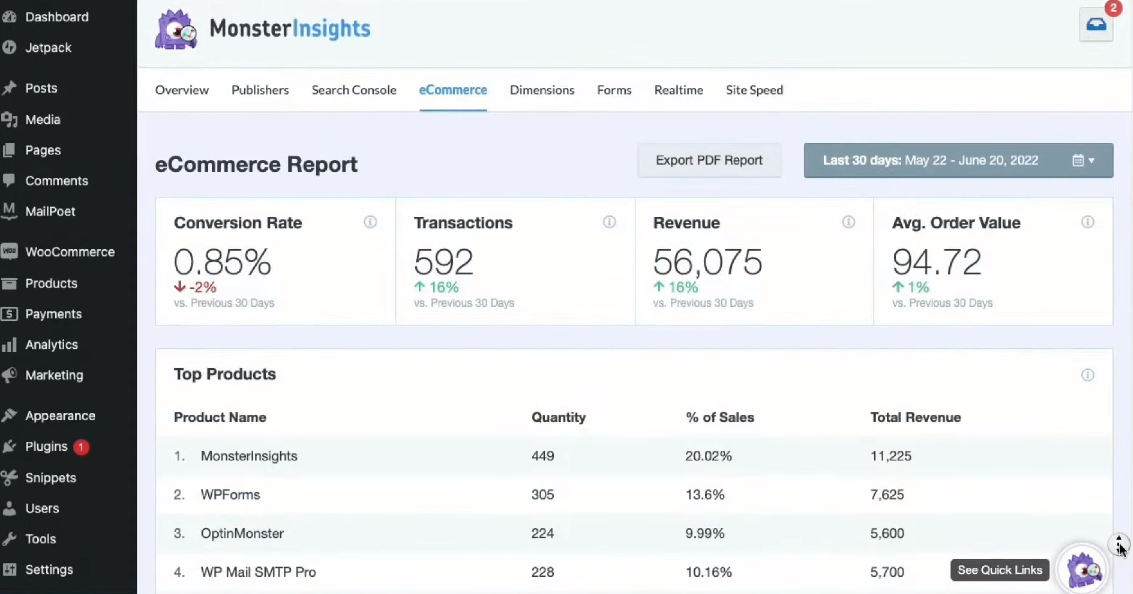Open Plugins menu with update badge
This screenshot has width=1133, height=594.
47,447
